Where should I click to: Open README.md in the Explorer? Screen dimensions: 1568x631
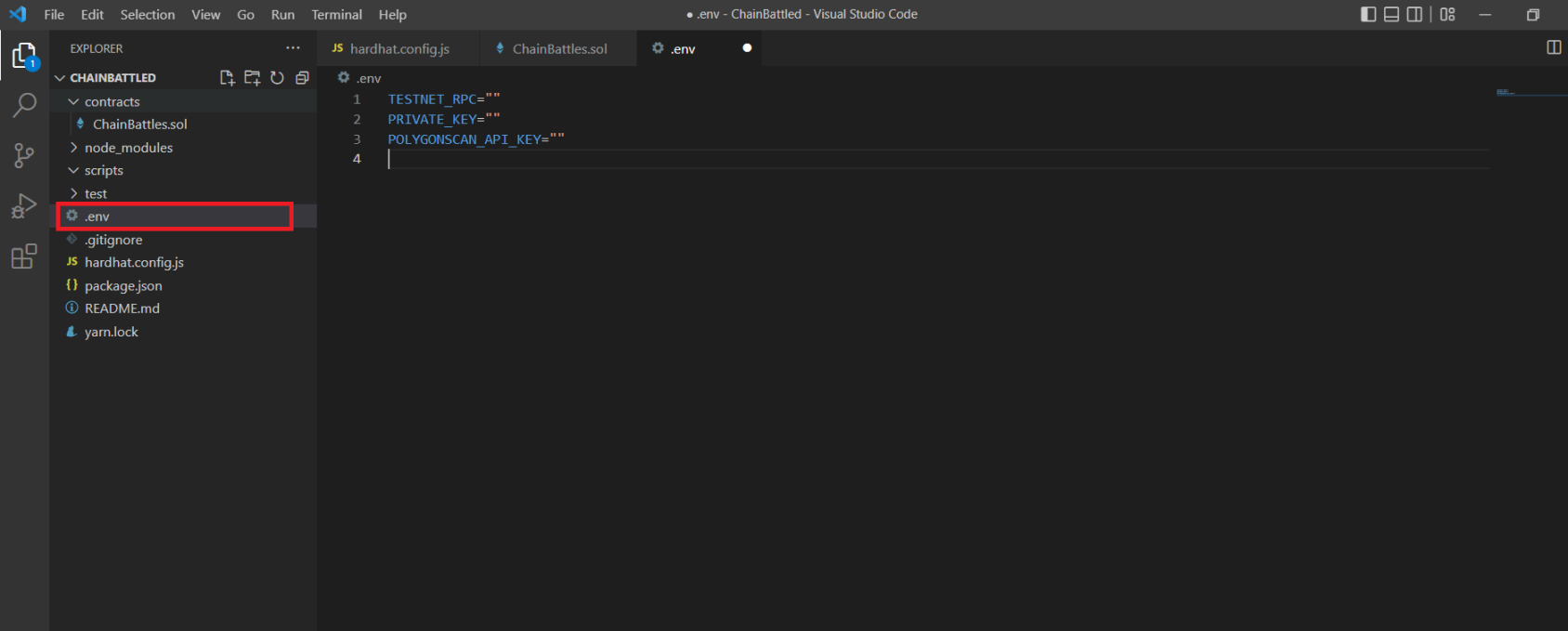tap(122, 309)
